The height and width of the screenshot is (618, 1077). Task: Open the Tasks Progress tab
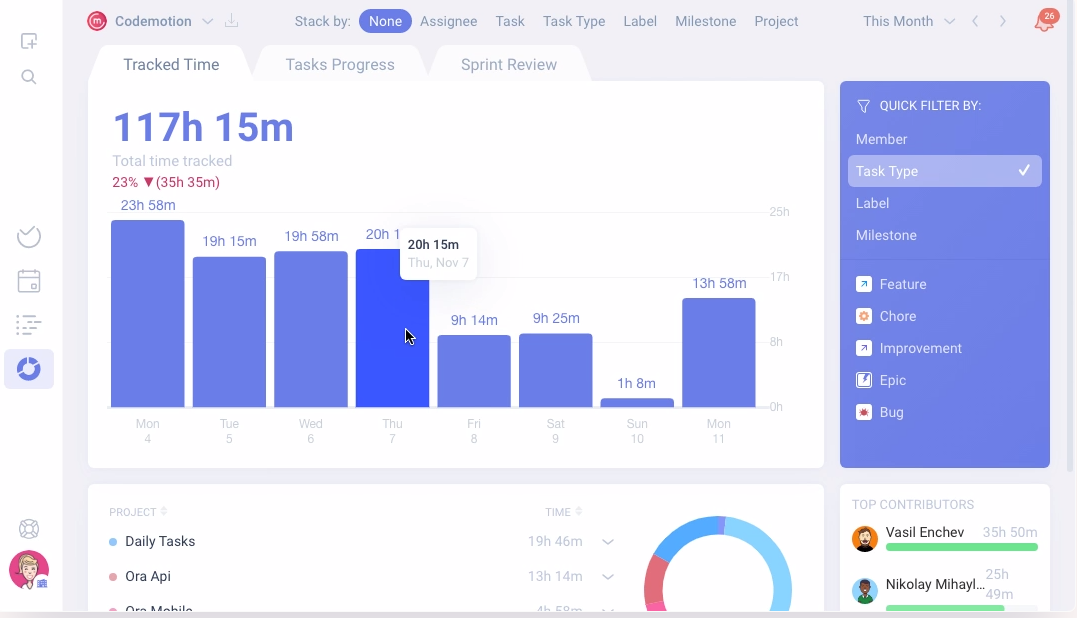point(341,64)
